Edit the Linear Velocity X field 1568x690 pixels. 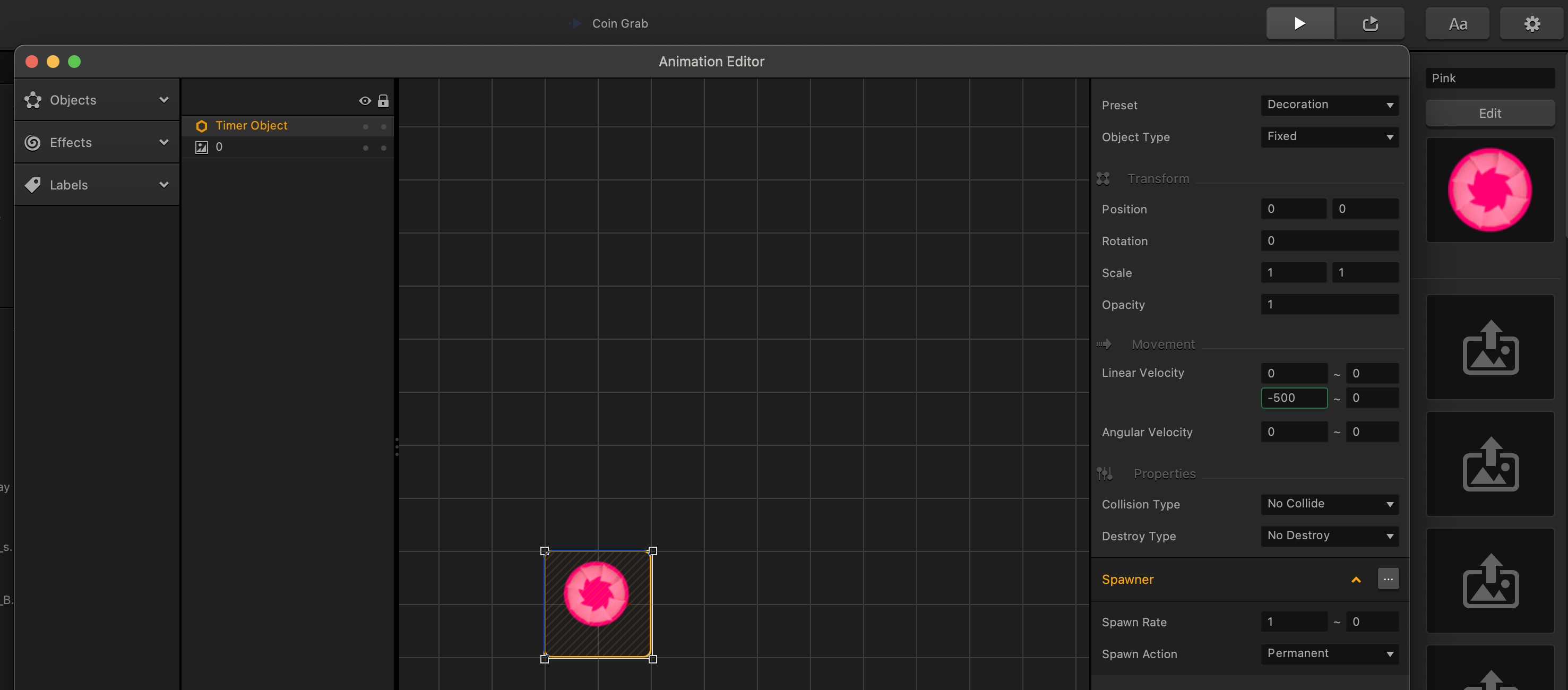pyautogui.click(x=1294, y=373)
